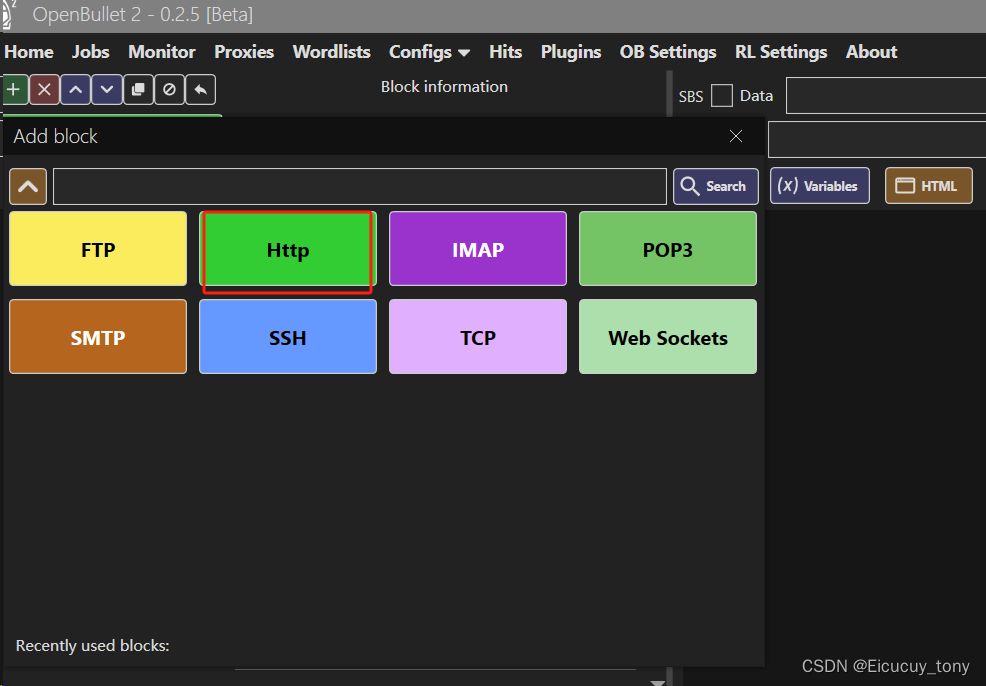Click the block search input field
The height and width of the screenshot is (686, 986).
point(360,186)
